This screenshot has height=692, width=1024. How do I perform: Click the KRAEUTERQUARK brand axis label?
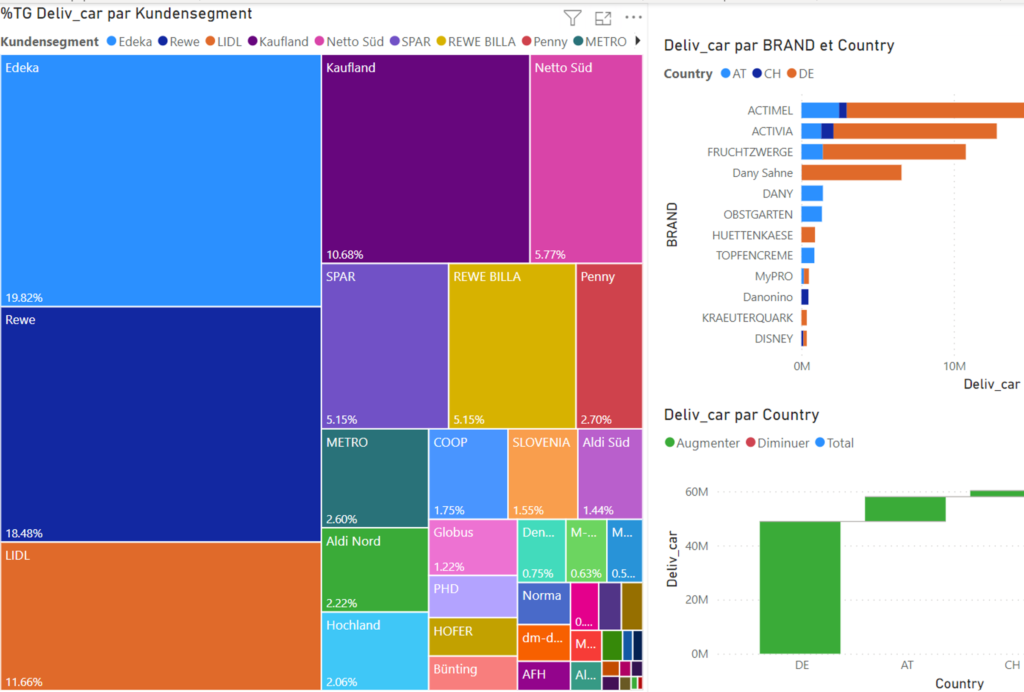click(747, 318)
